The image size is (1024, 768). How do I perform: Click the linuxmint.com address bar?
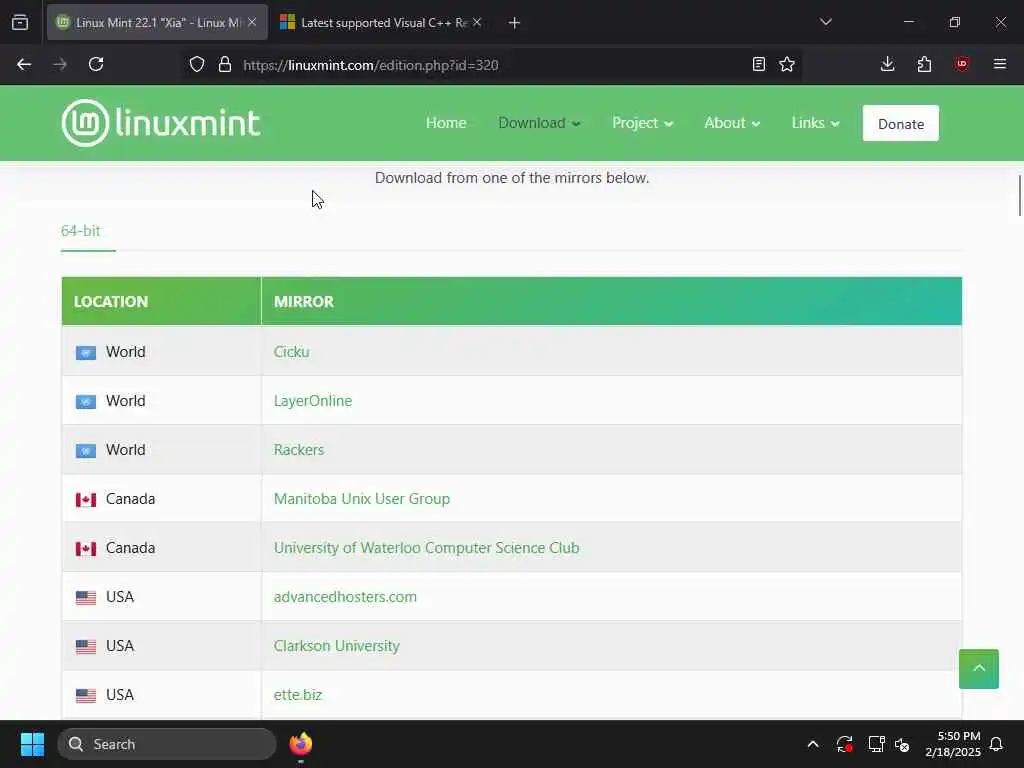[490, 65]
